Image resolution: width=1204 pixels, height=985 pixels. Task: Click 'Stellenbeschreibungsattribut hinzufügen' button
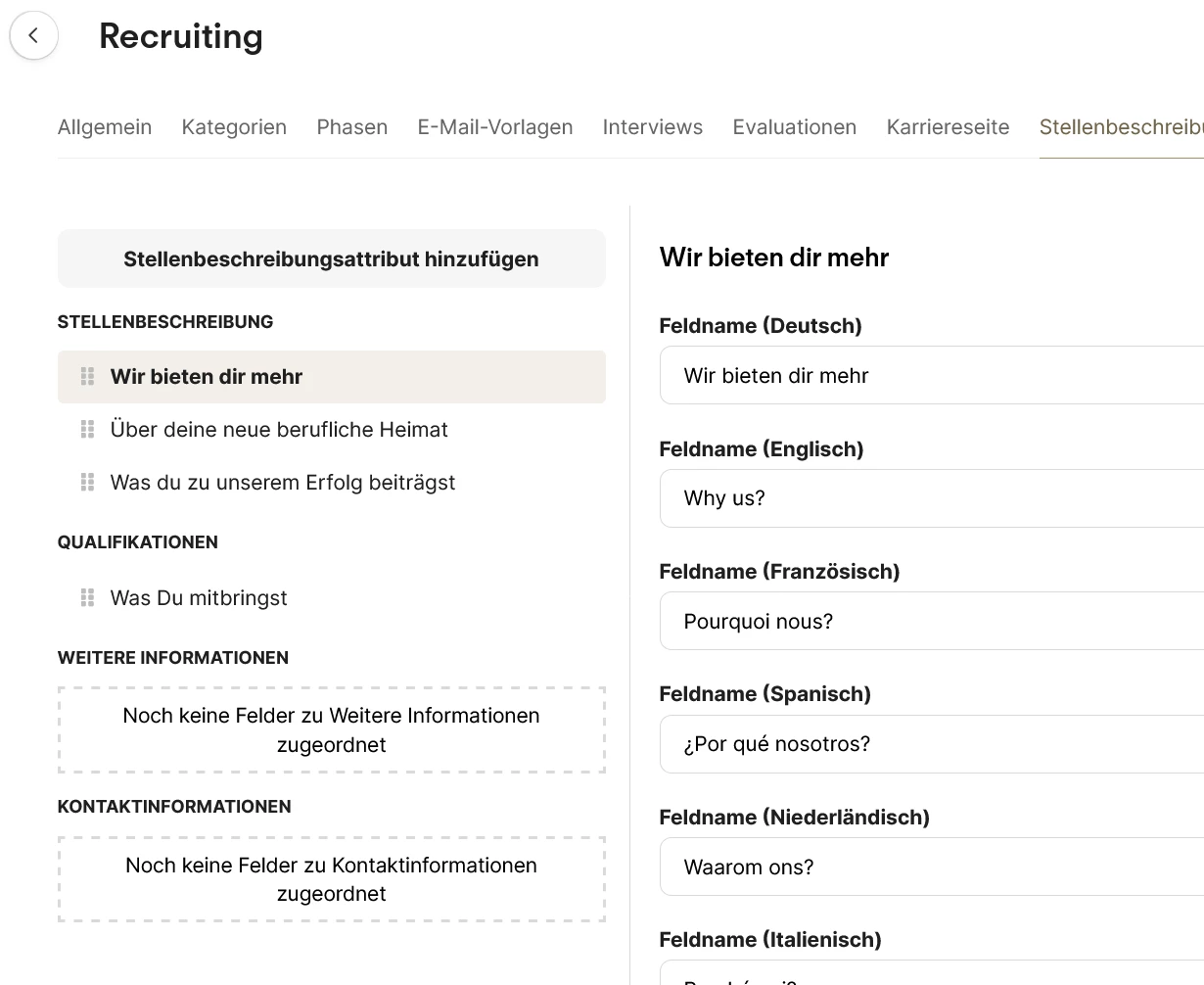pos(331,259)
